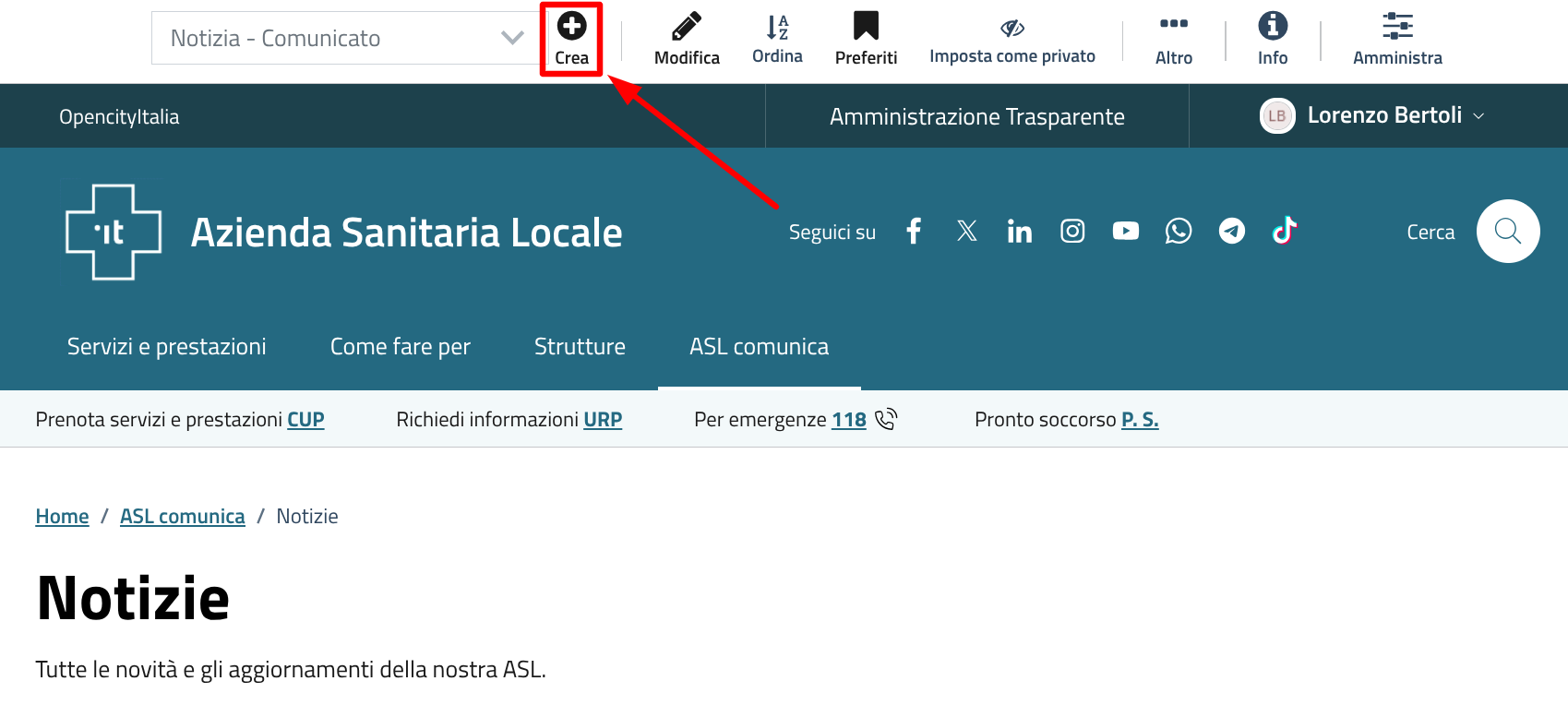Go to Home breadcrumb link
Viewport: 1568px width, 717px height.
62,517
